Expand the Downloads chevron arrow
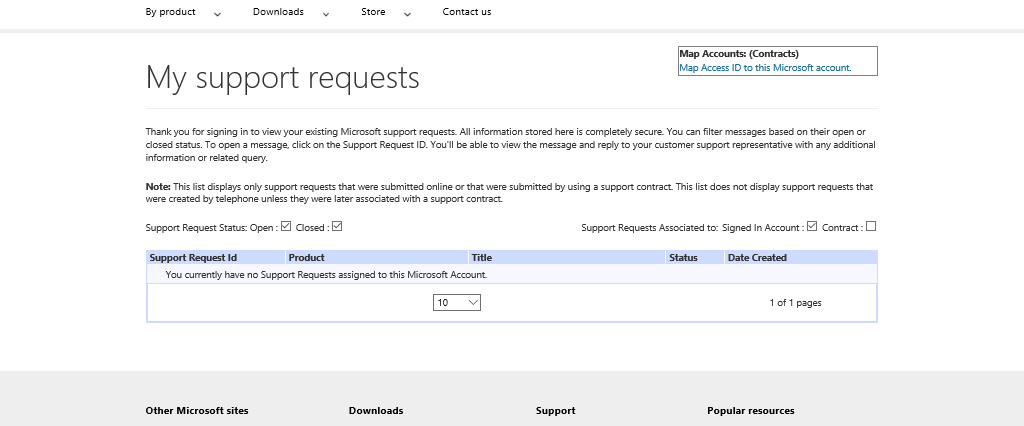The width and height of the screenshot is (1024, 426). (x=327, y=14)
